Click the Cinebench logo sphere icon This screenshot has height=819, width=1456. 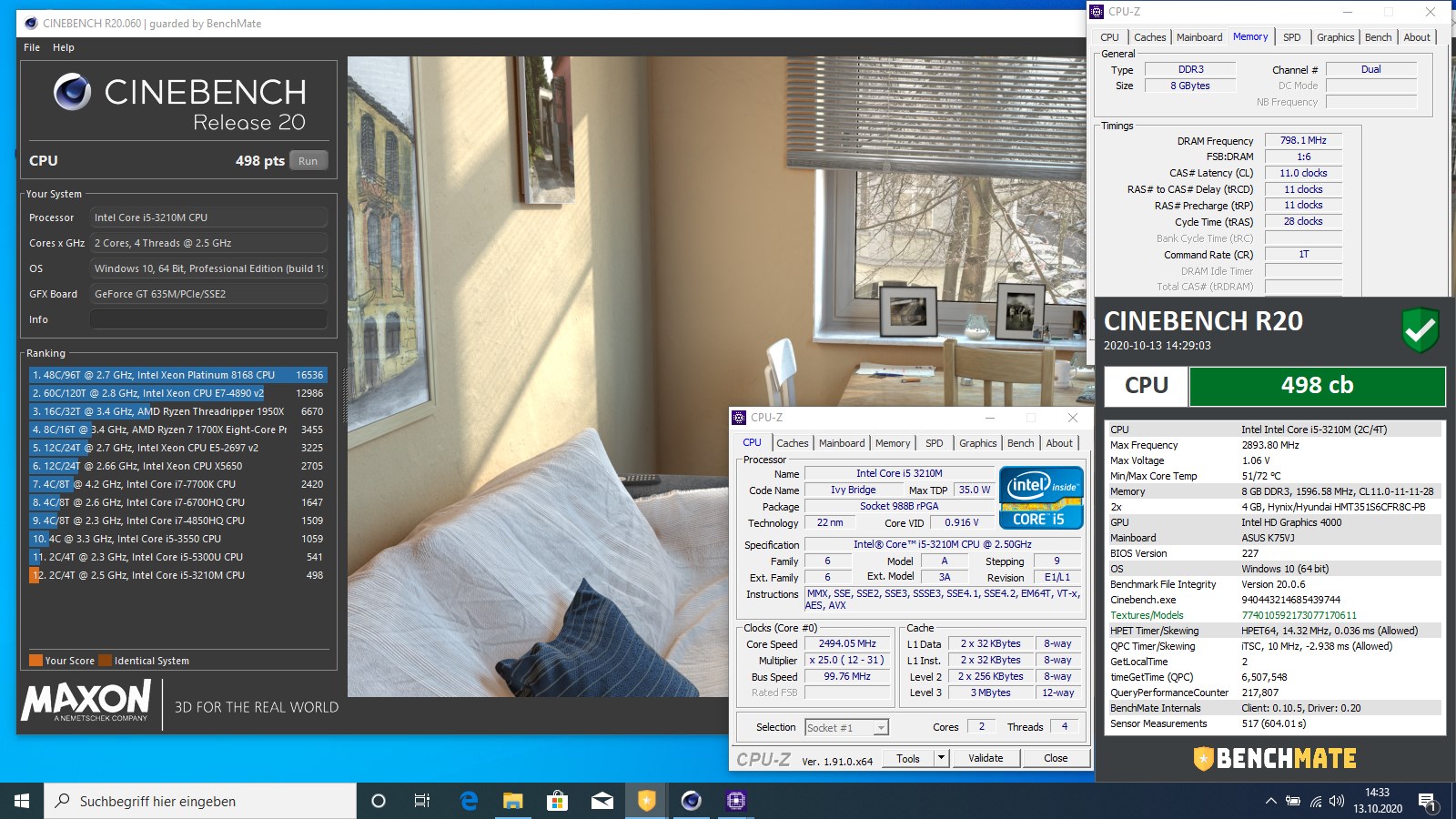[x=73, y=92]
